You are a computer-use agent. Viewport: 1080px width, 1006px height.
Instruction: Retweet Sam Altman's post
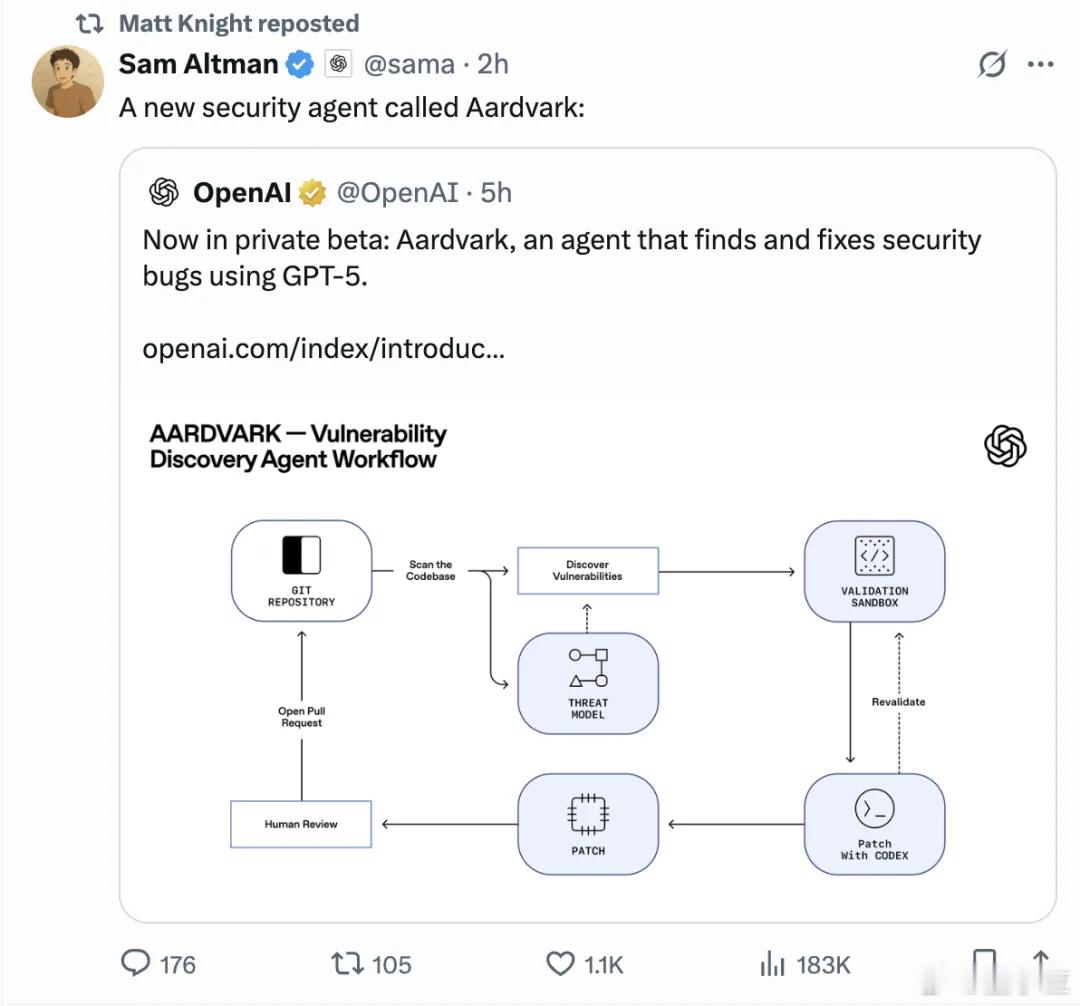[345, 964]
